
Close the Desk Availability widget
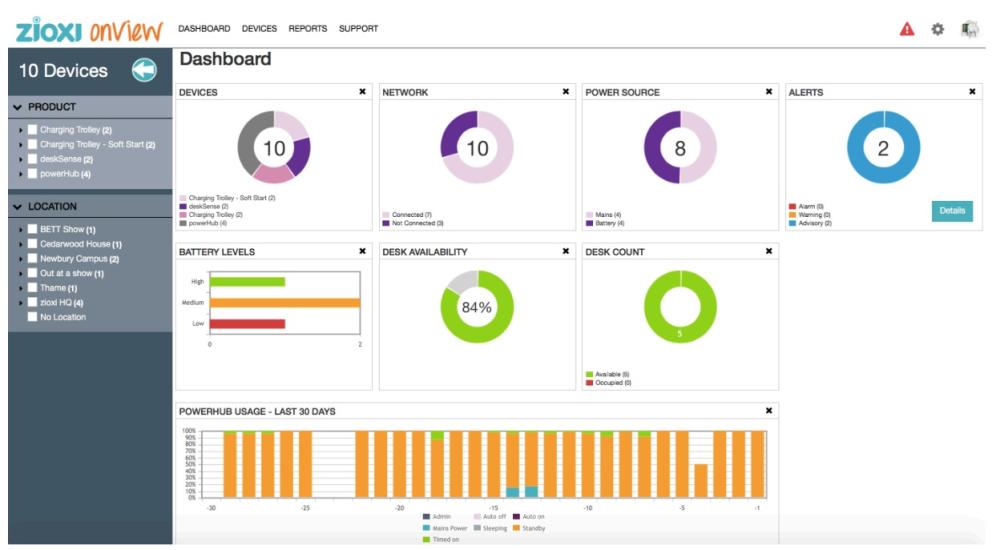566,251
